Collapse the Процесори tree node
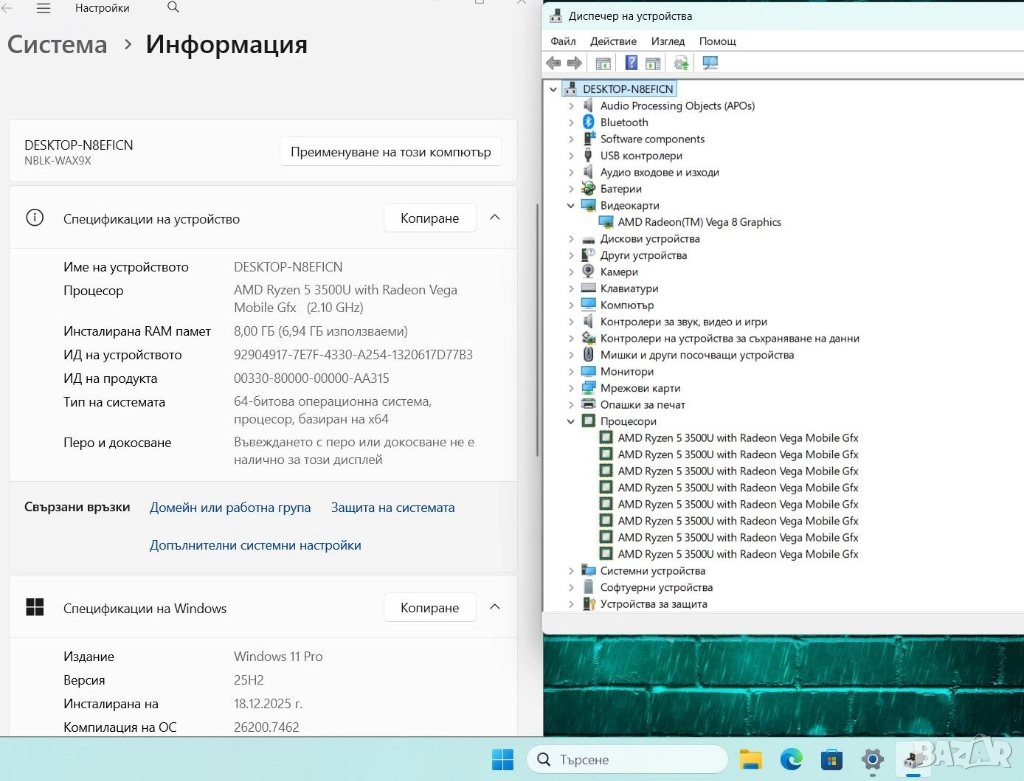The height and width of the screenshot is (781, 1024). 571,422
